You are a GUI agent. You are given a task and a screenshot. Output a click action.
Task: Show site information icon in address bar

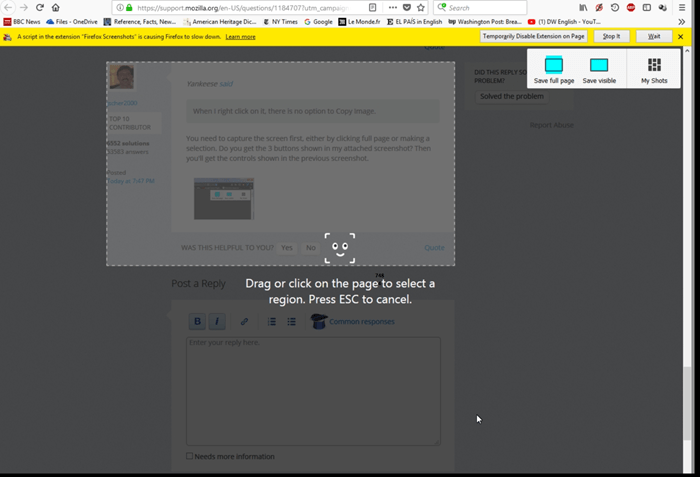[x=120, y=8]
